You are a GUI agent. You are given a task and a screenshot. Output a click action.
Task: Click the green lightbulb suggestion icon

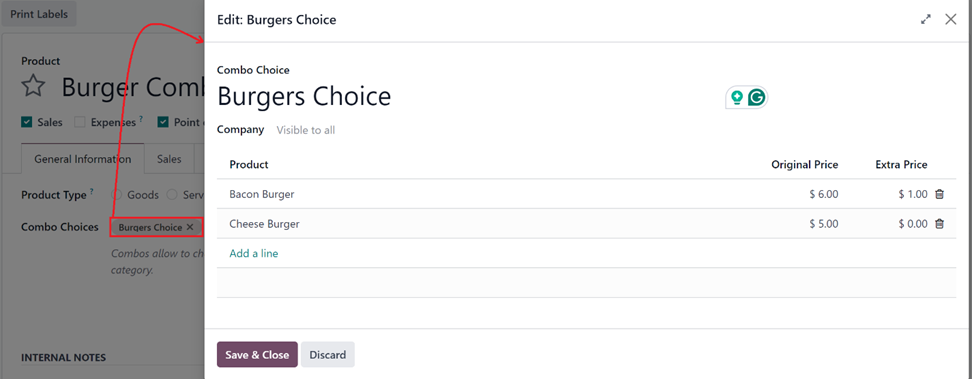(x=736, y=97)
